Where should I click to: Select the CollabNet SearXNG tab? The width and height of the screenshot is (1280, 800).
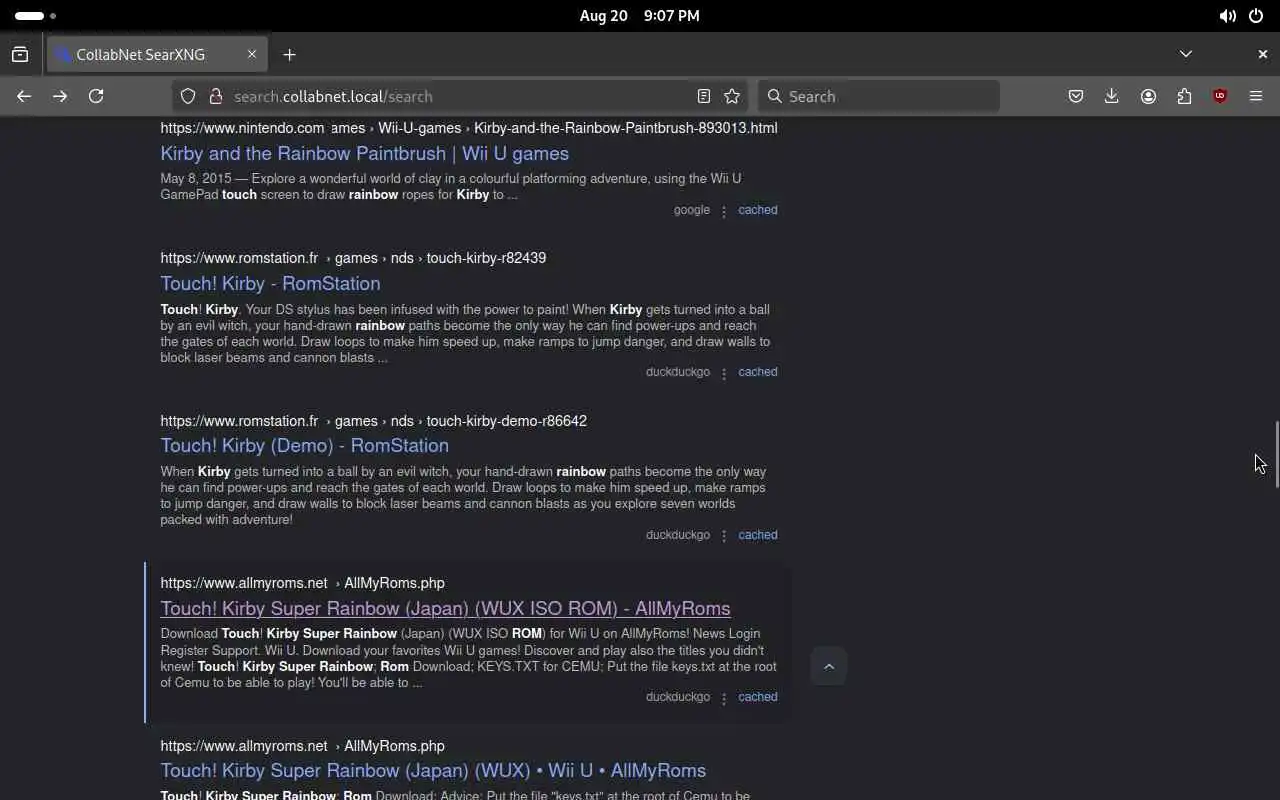156,54
